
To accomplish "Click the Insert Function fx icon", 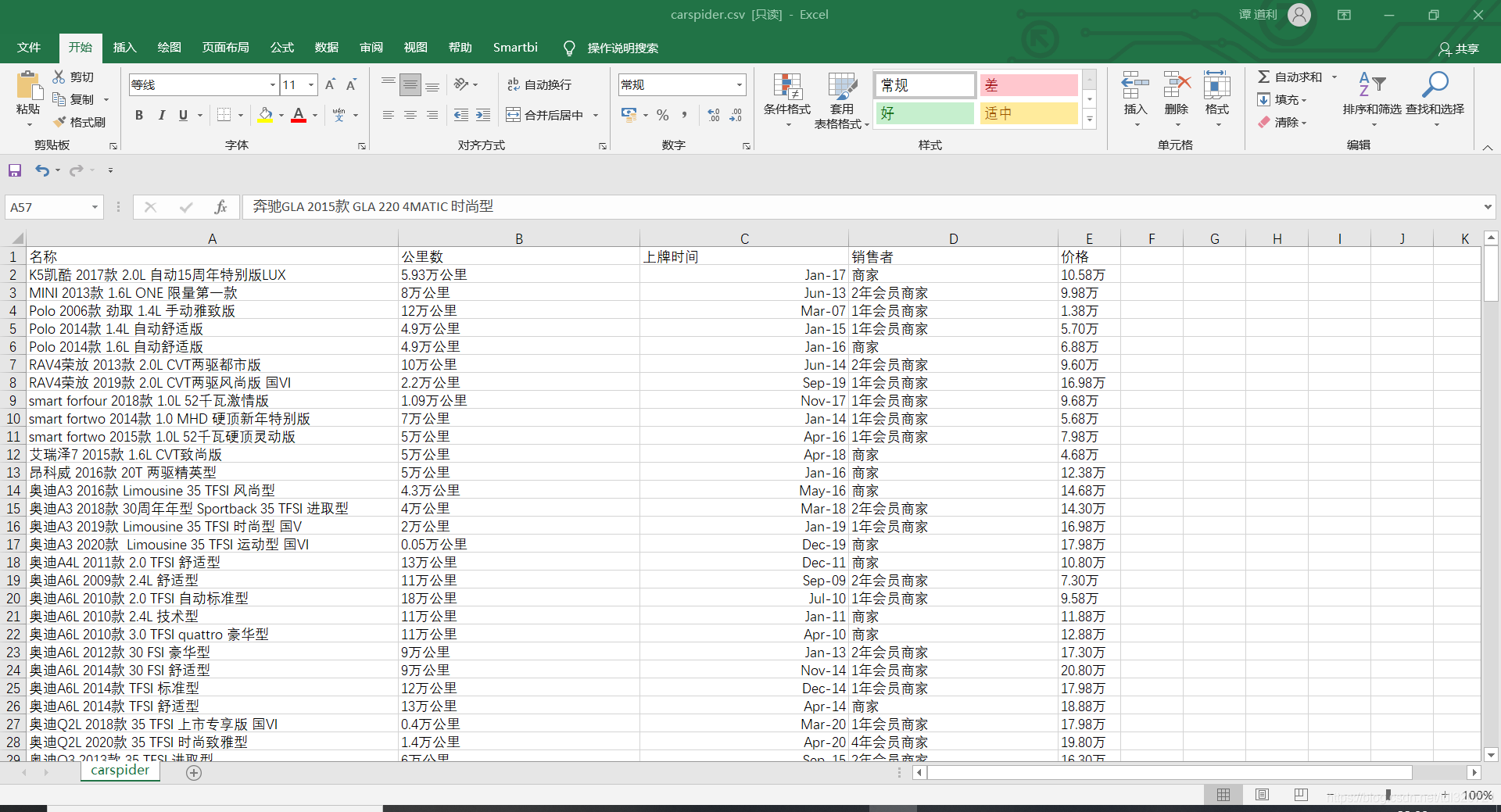I will tap(220, 207).
